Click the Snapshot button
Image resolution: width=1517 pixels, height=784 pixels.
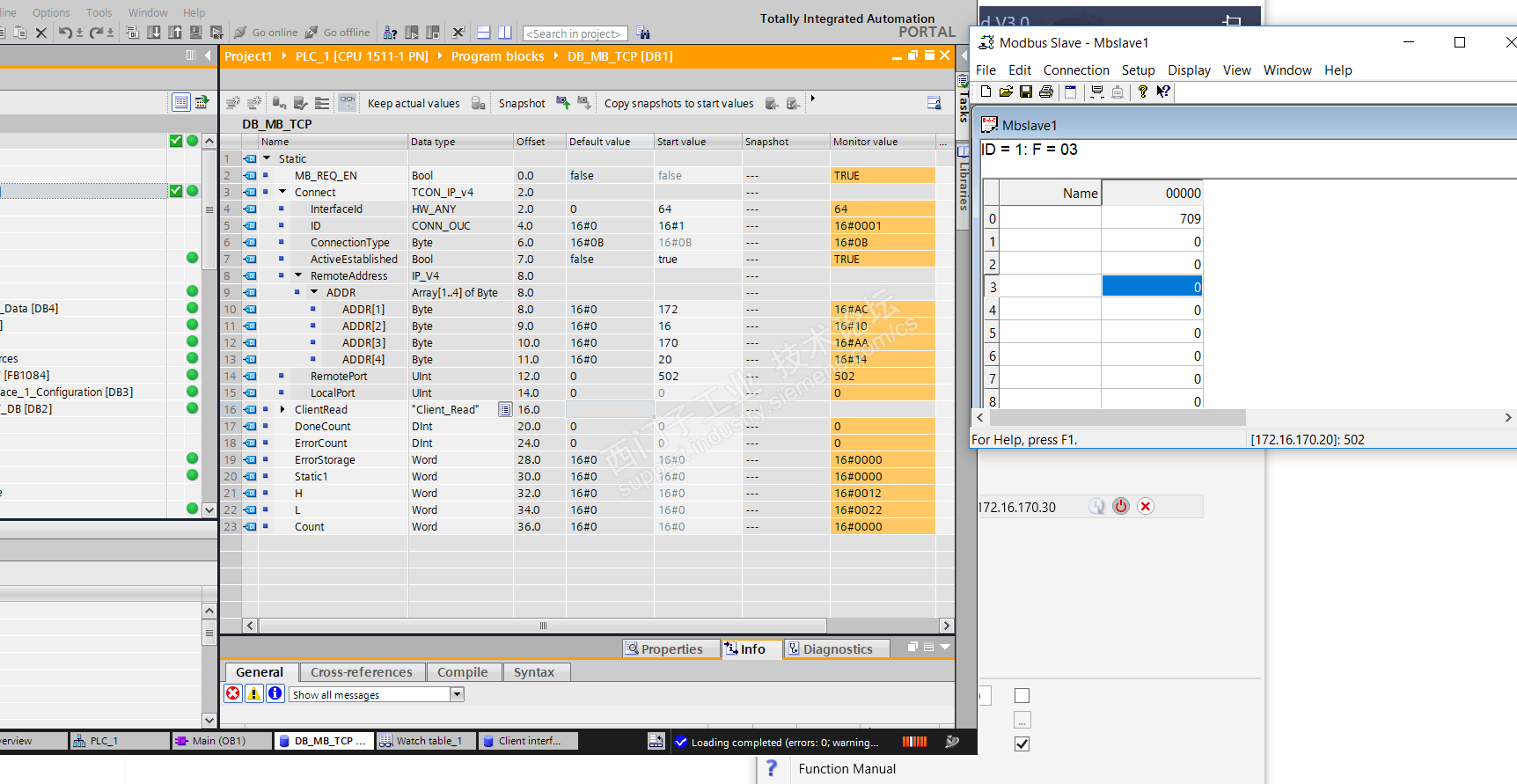(522, 104)
